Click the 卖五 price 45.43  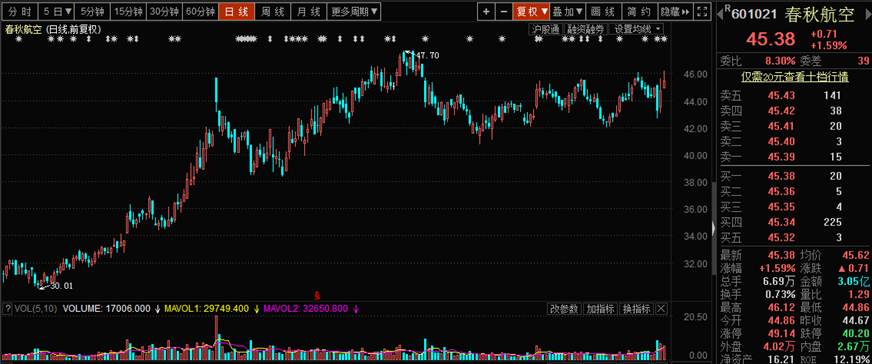781,96
